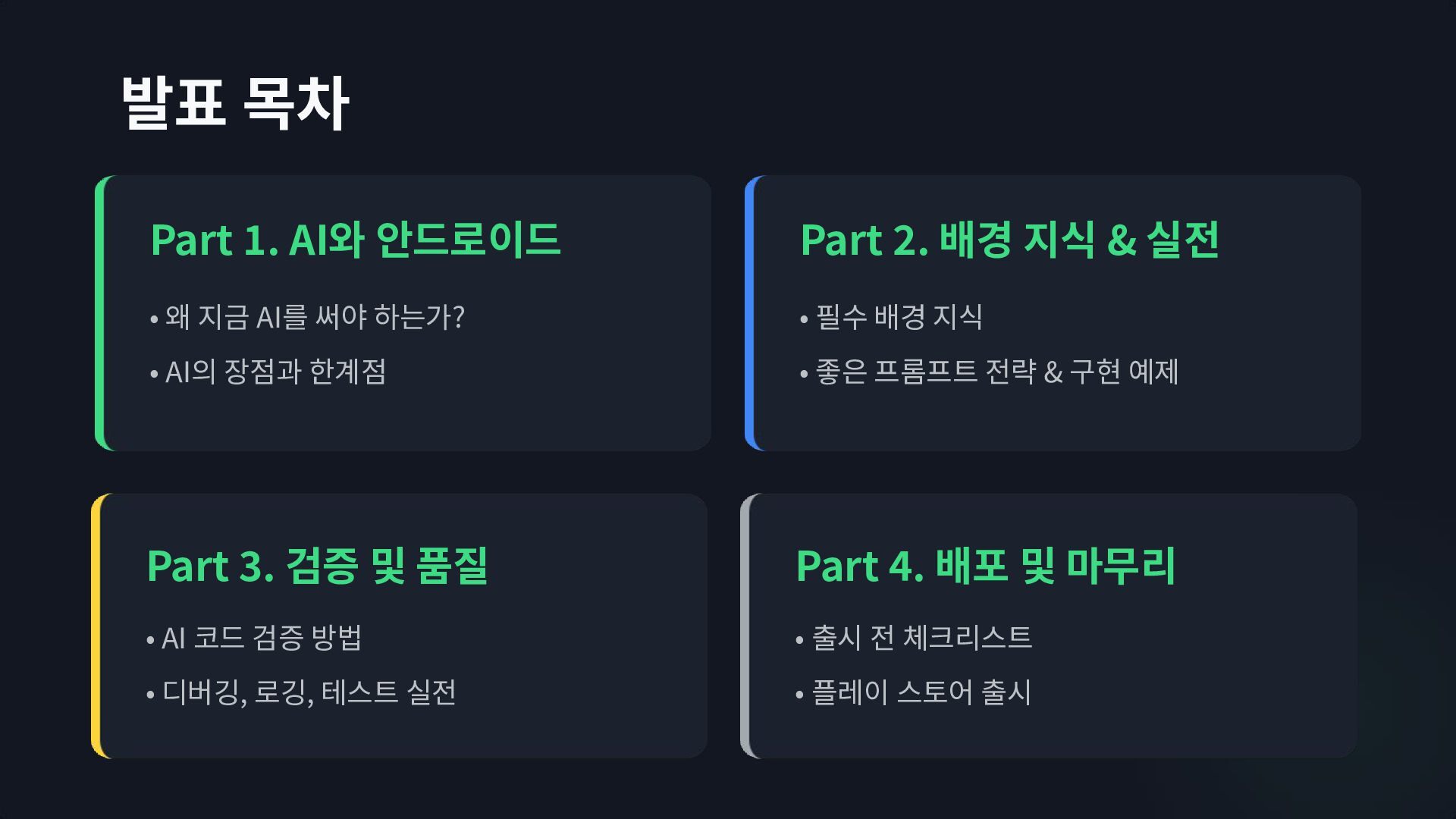Image resolution: width=1456 pixels, height=819 pixels.
Task: Select the "Part 1. AI와 안드로이드" heading
Action: coord(355,240)
